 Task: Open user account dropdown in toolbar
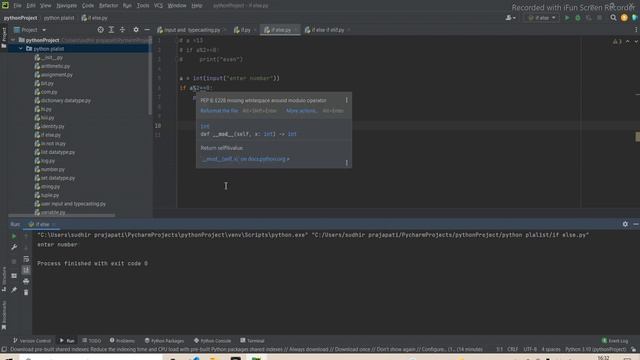(x=510, y=18)
